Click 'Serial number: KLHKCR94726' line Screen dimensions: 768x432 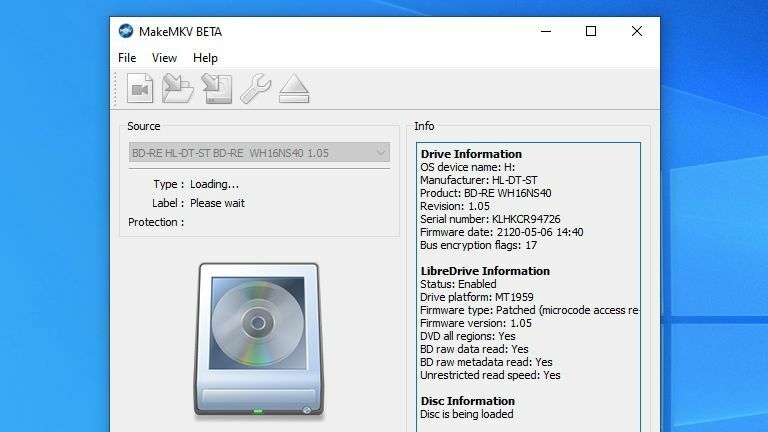click(490, 219)
